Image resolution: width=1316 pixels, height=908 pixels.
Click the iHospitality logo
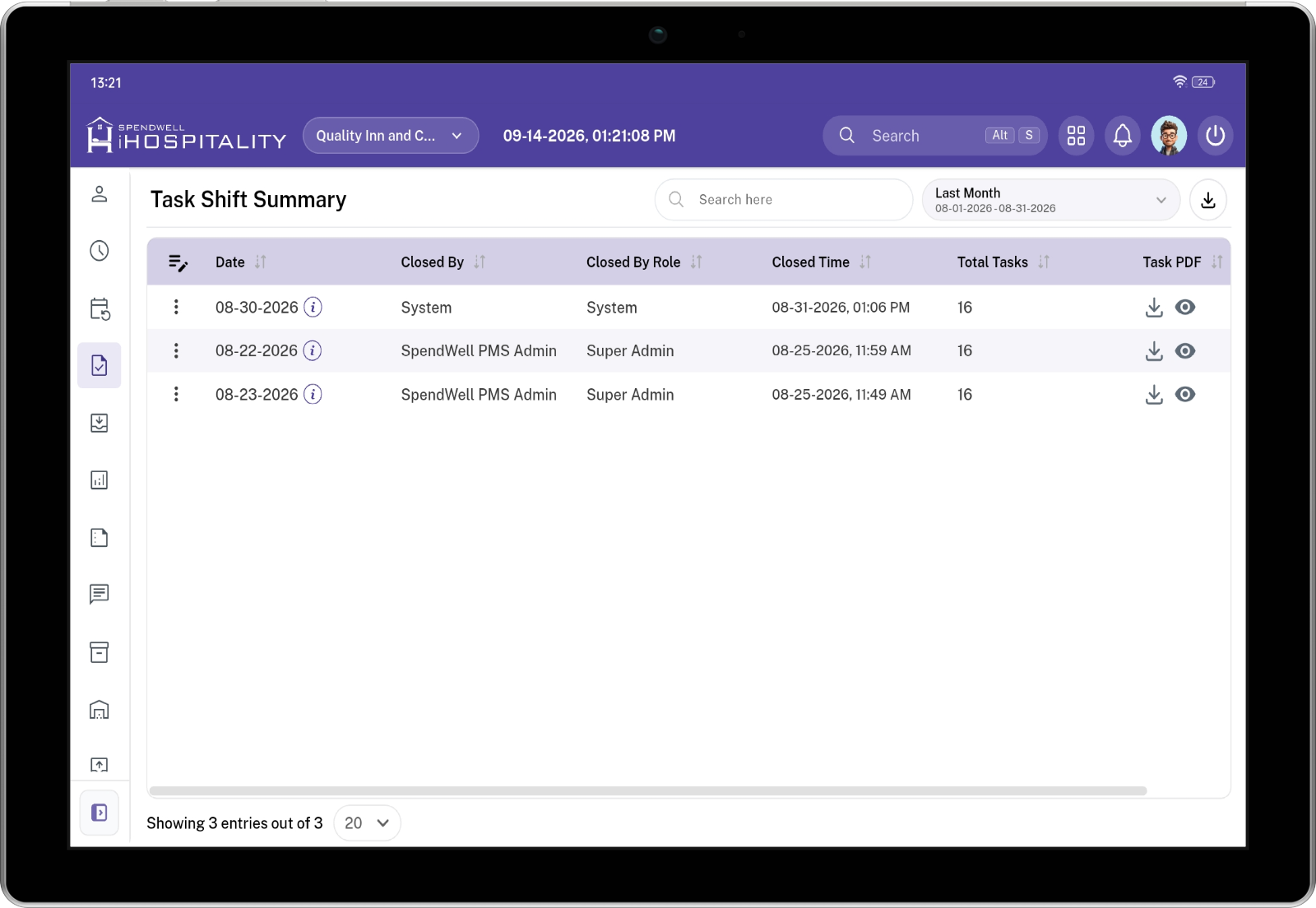[187, 135]
